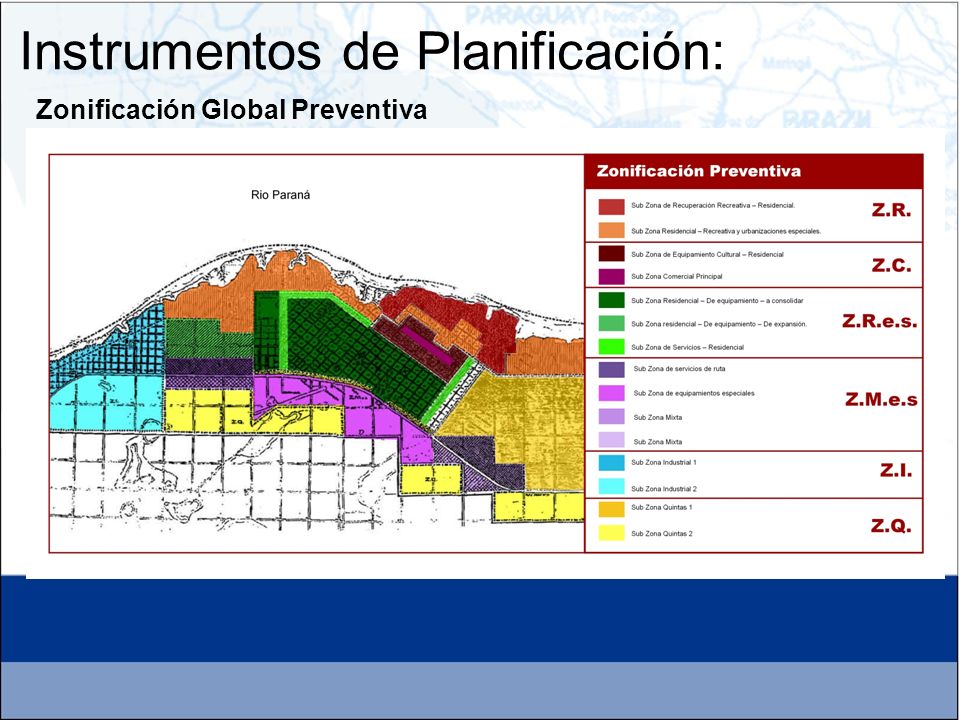Image resolution: width=960 pixels, height=720 pixels.
Task: Click the magenta Comercial Principal legend swatch
Action: coord(611,276)
